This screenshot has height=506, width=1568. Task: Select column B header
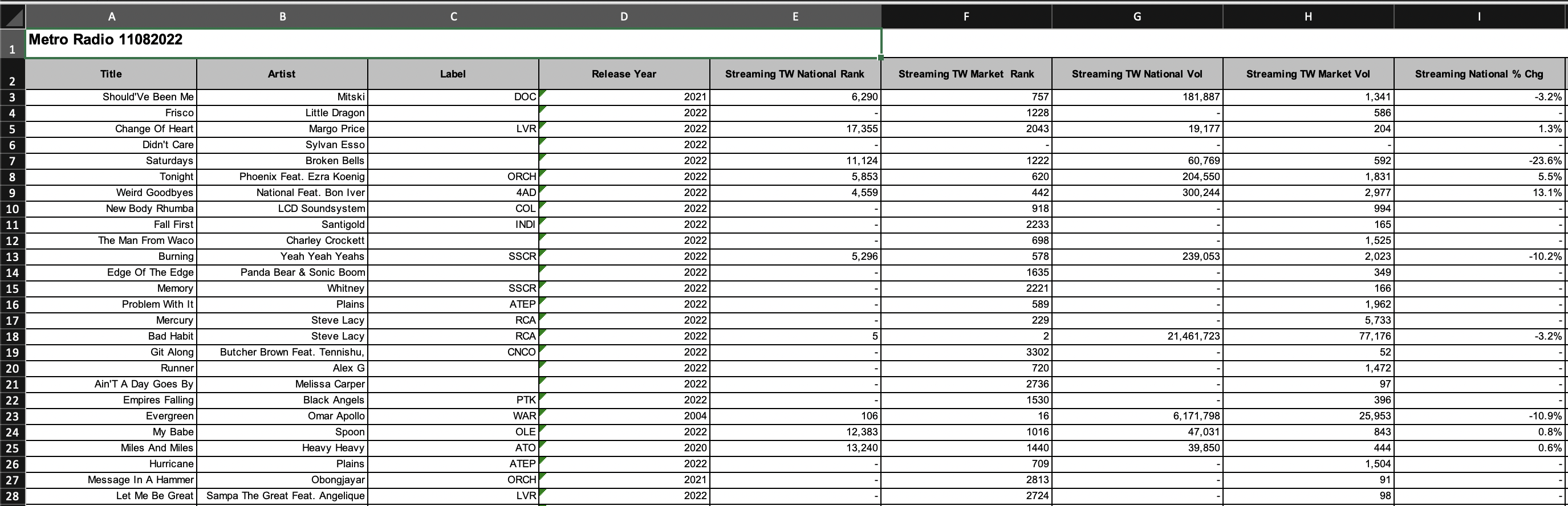282,17
